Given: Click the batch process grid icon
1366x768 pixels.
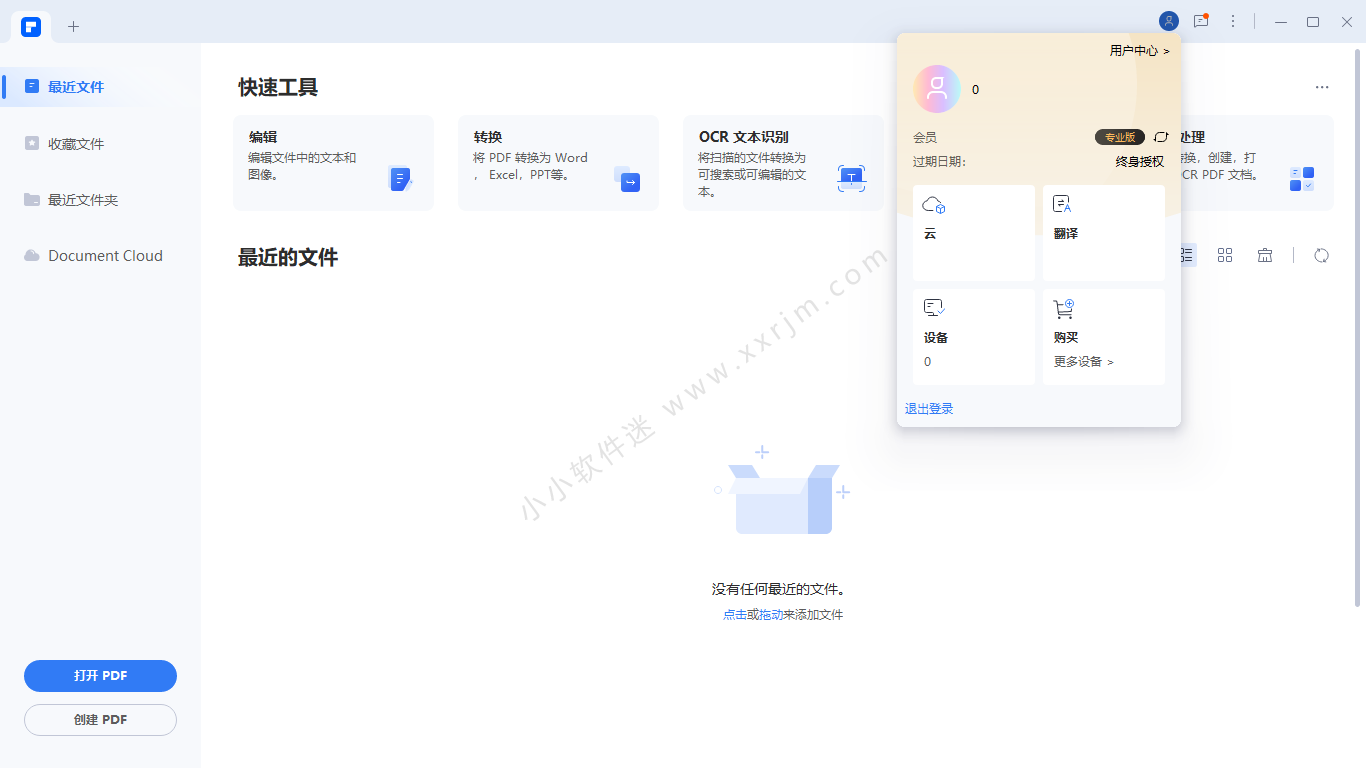Looking at the screenshot, I should tap(1302, 179).
